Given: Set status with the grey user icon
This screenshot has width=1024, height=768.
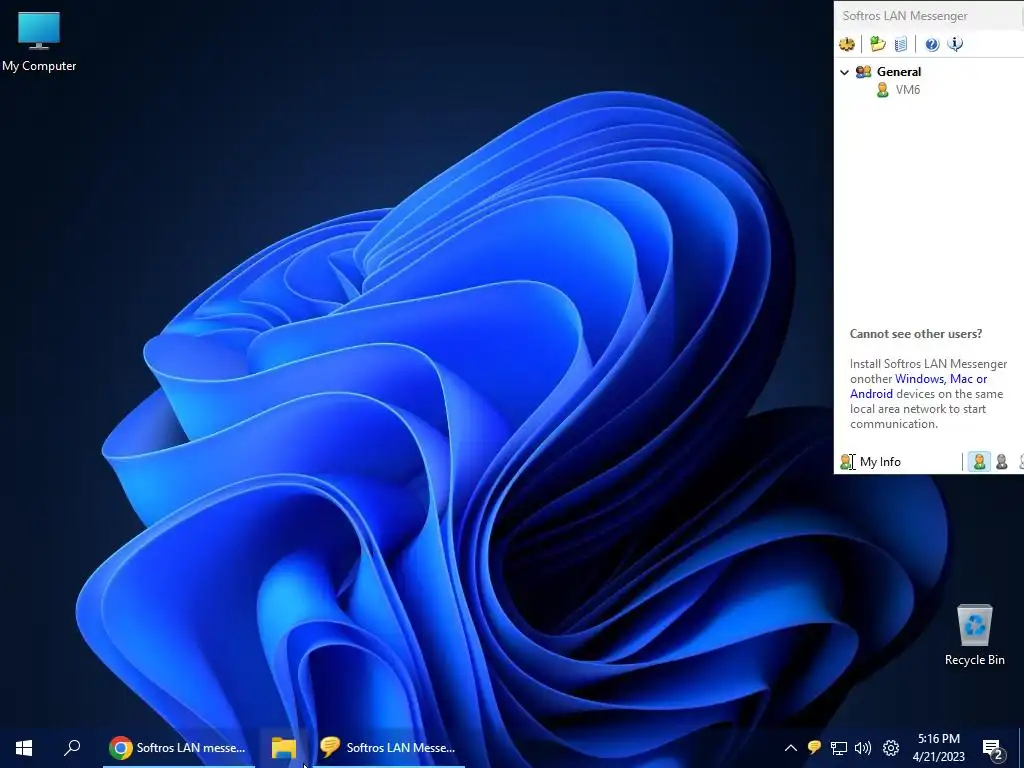Looking at the screenshot, I should click(x=1002, y=462).
